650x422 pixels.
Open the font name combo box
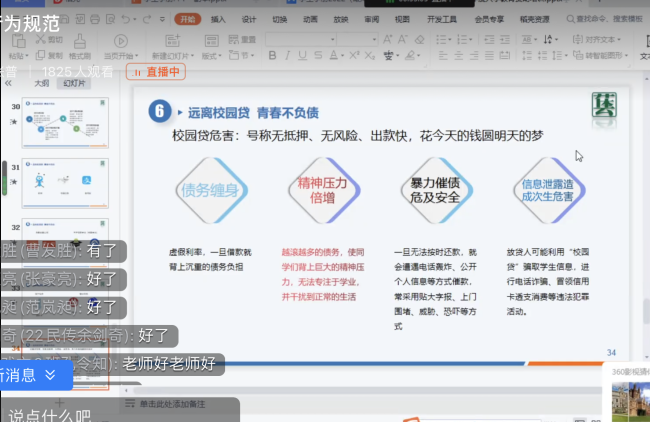point(301,40)
